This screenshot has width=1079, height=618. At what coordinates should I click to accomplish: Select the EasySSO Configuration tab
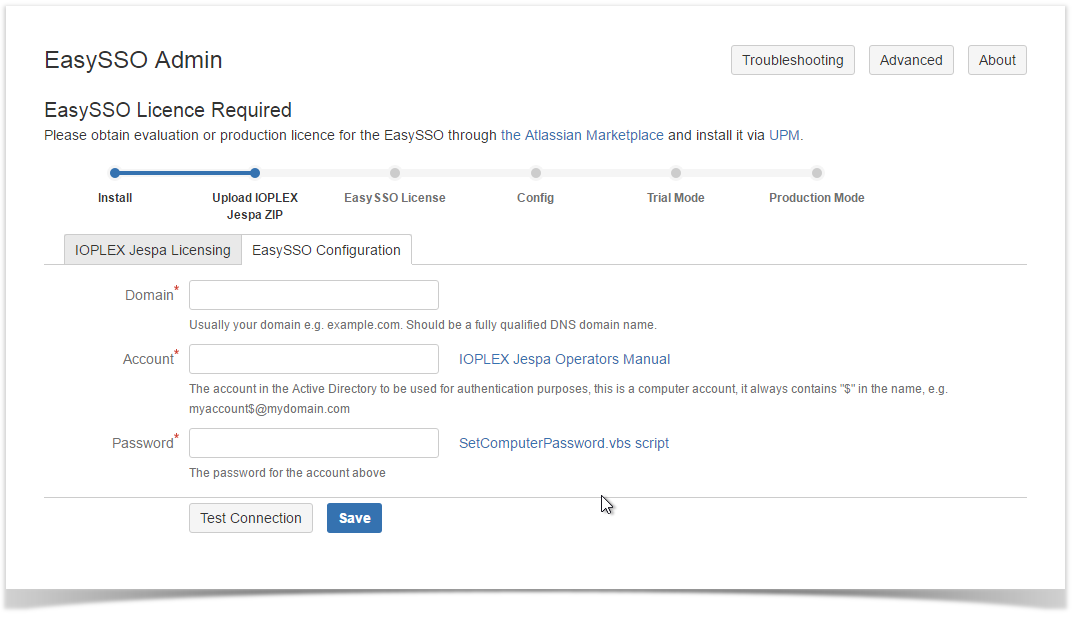326,250
